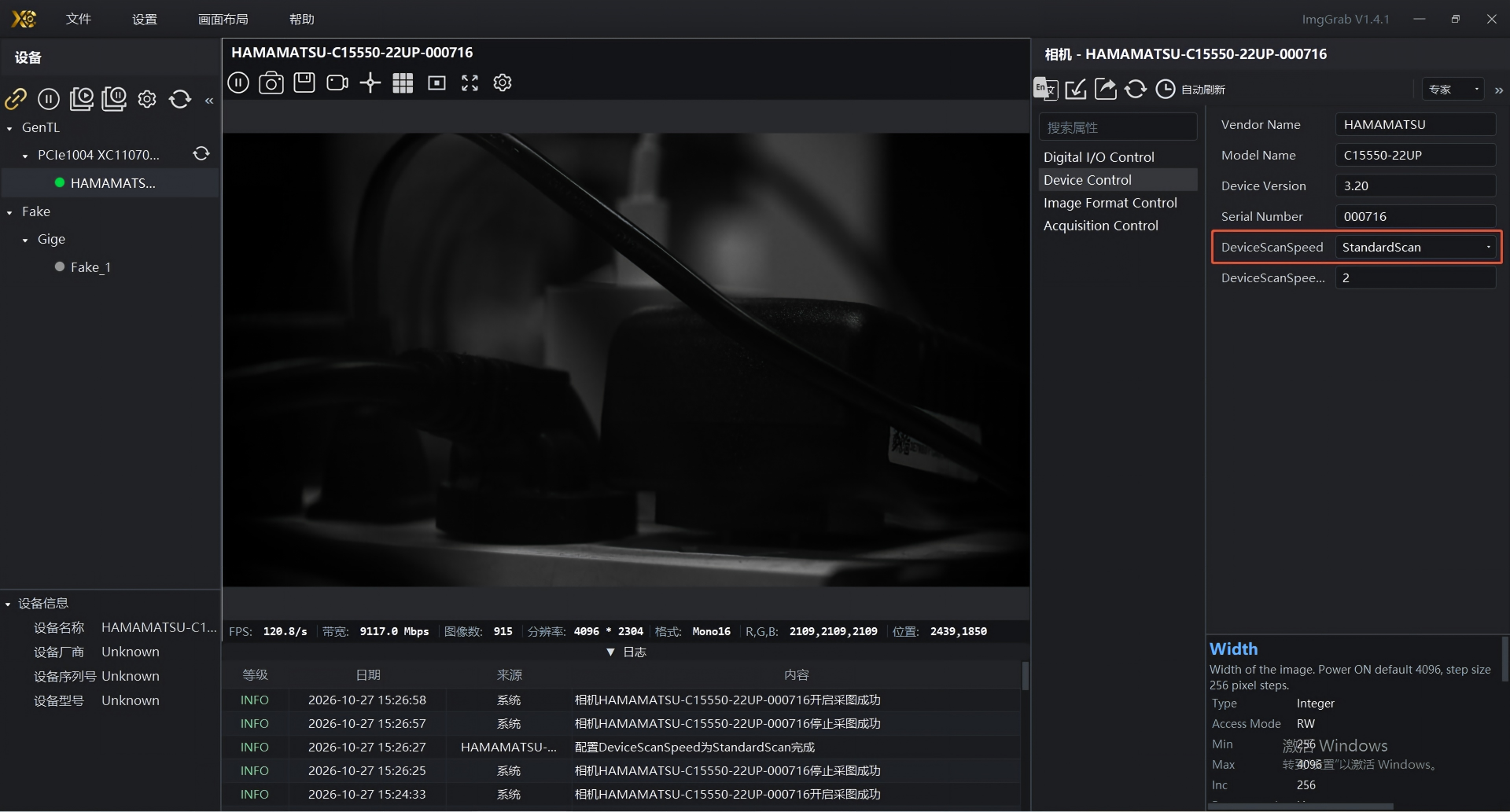The height and width of the screenshot is (812, 1510).
Task: Collapse the Fake tree node
Action: click(9, 212)
